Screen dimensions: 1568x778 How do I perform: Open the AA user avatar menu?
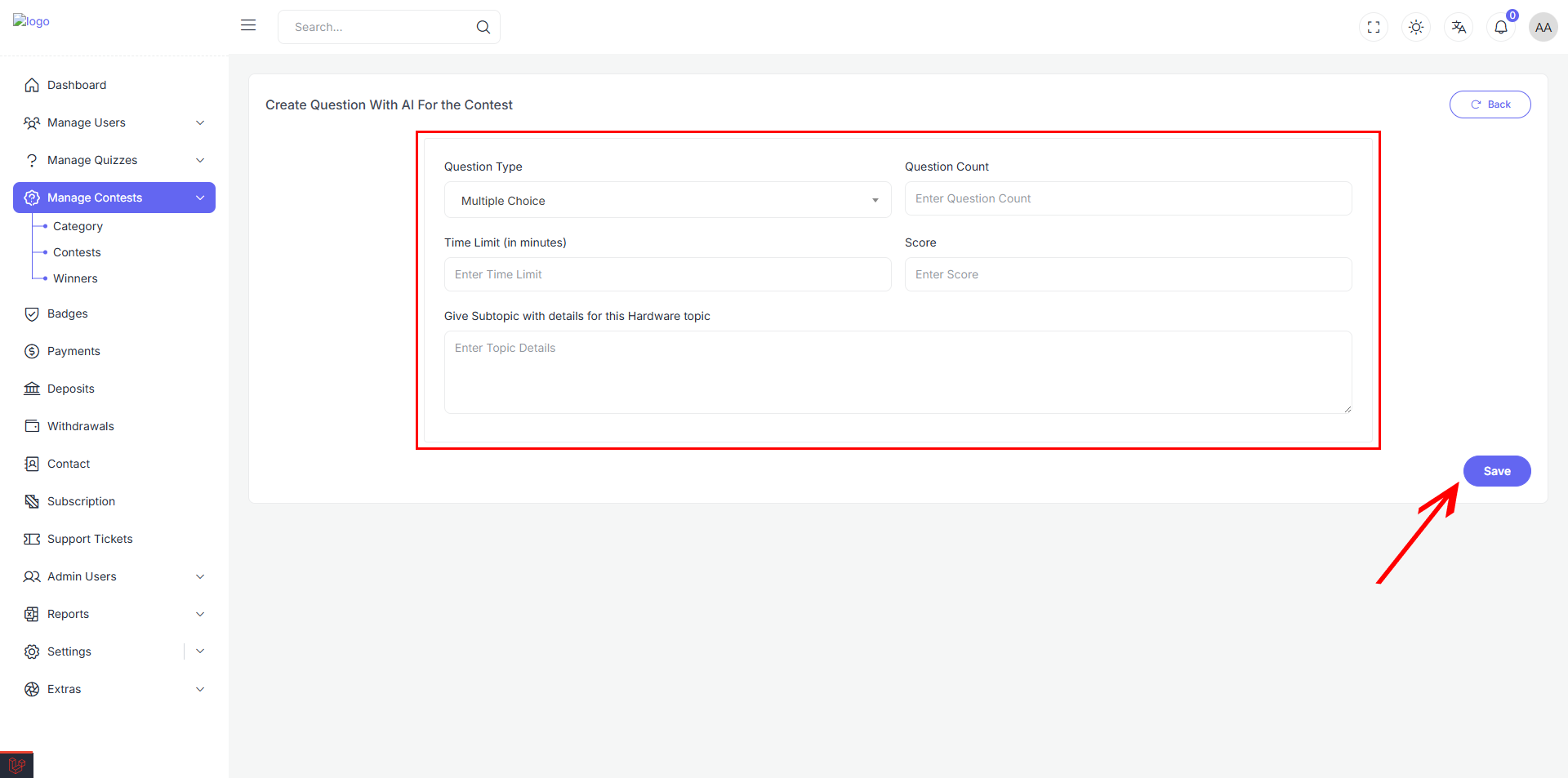click(x=1543, y=27)
